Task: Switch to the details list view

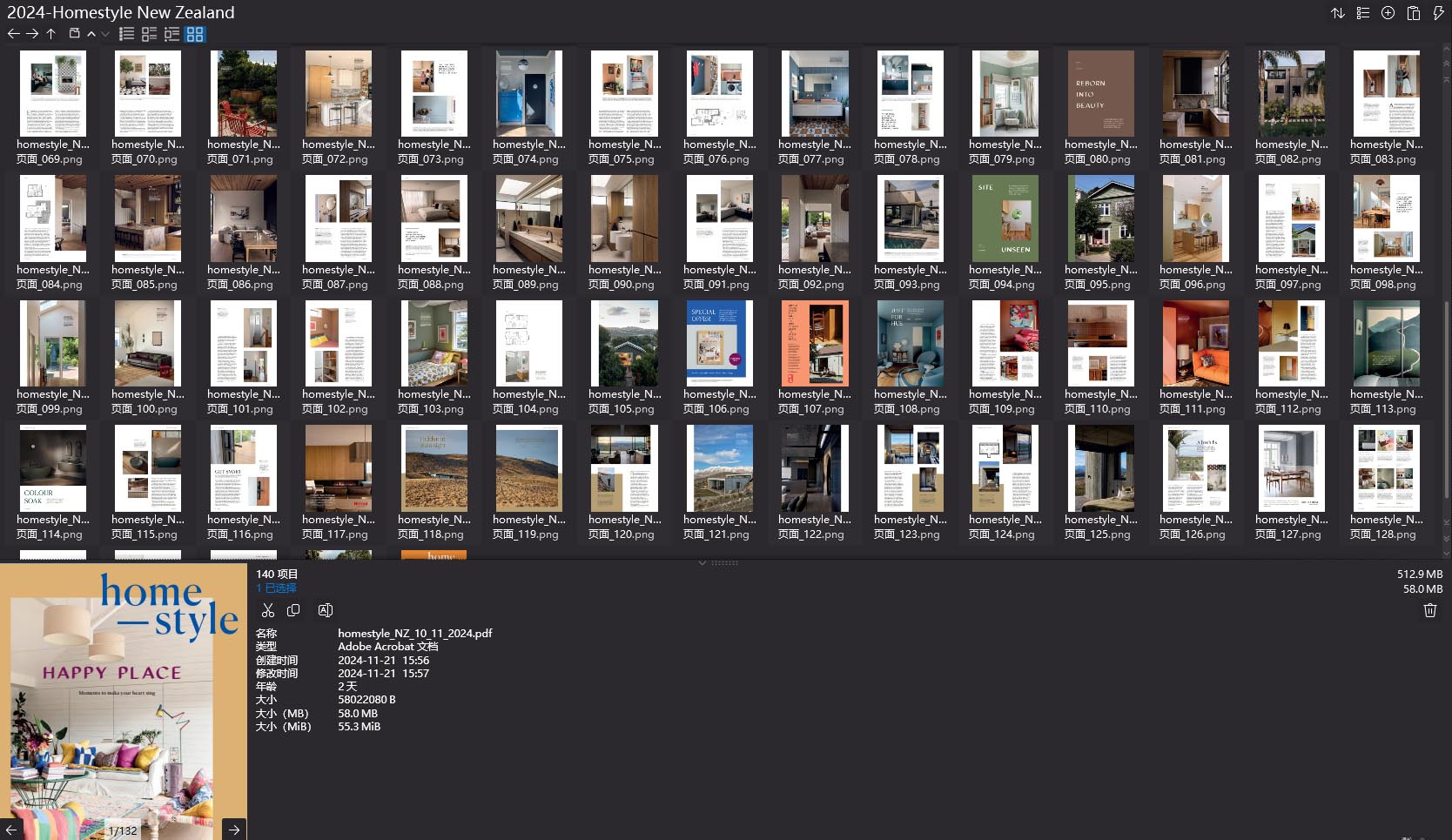Action: 150,34
